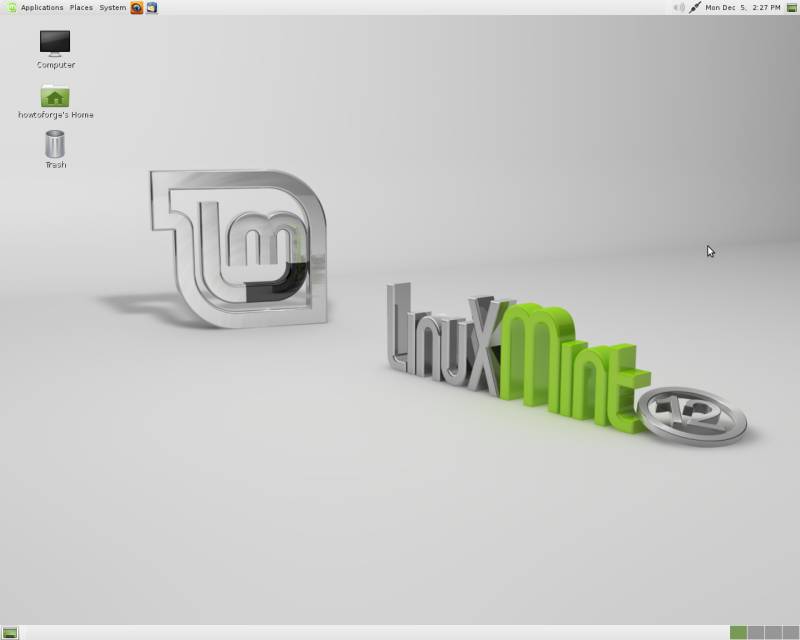800x640 pixels.
Task: Click the green icon right of the clock
Action: point(791,8)
